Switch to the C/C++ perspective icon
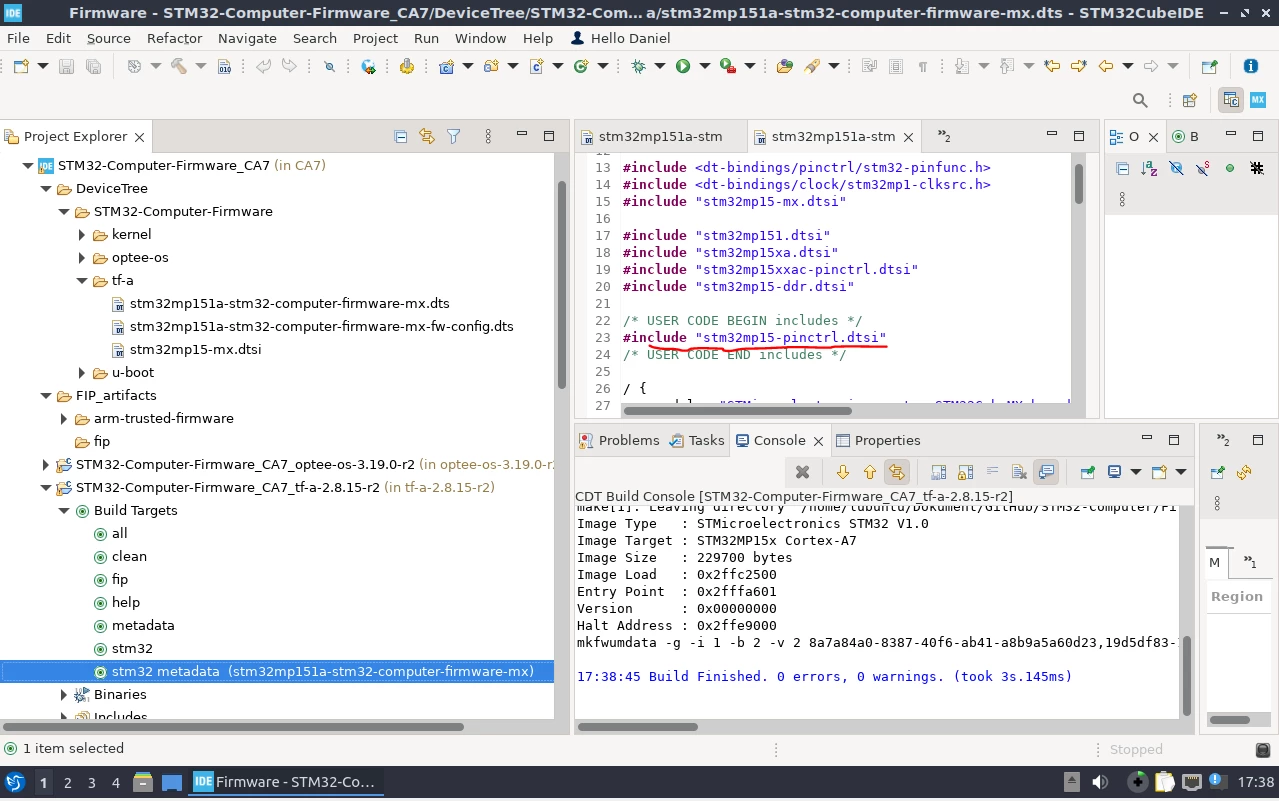The width and height of the screenshot is (1279, 801). 1231,100
